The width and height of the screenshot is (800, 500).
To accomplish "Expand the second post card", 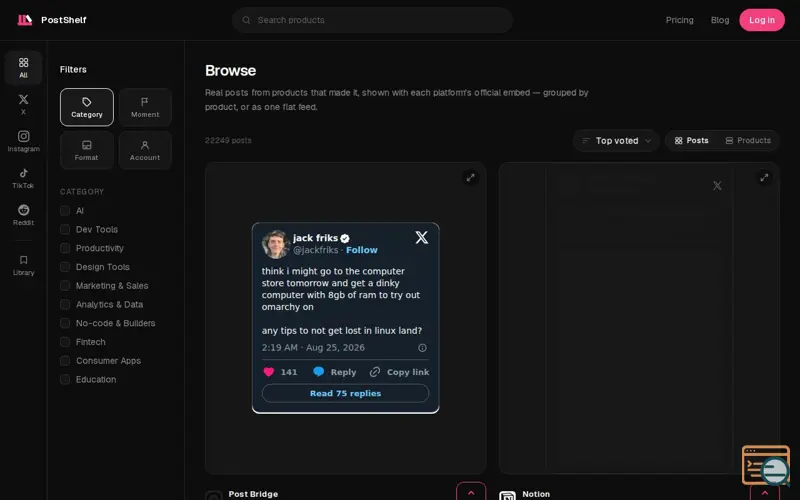I will (764, 178).
